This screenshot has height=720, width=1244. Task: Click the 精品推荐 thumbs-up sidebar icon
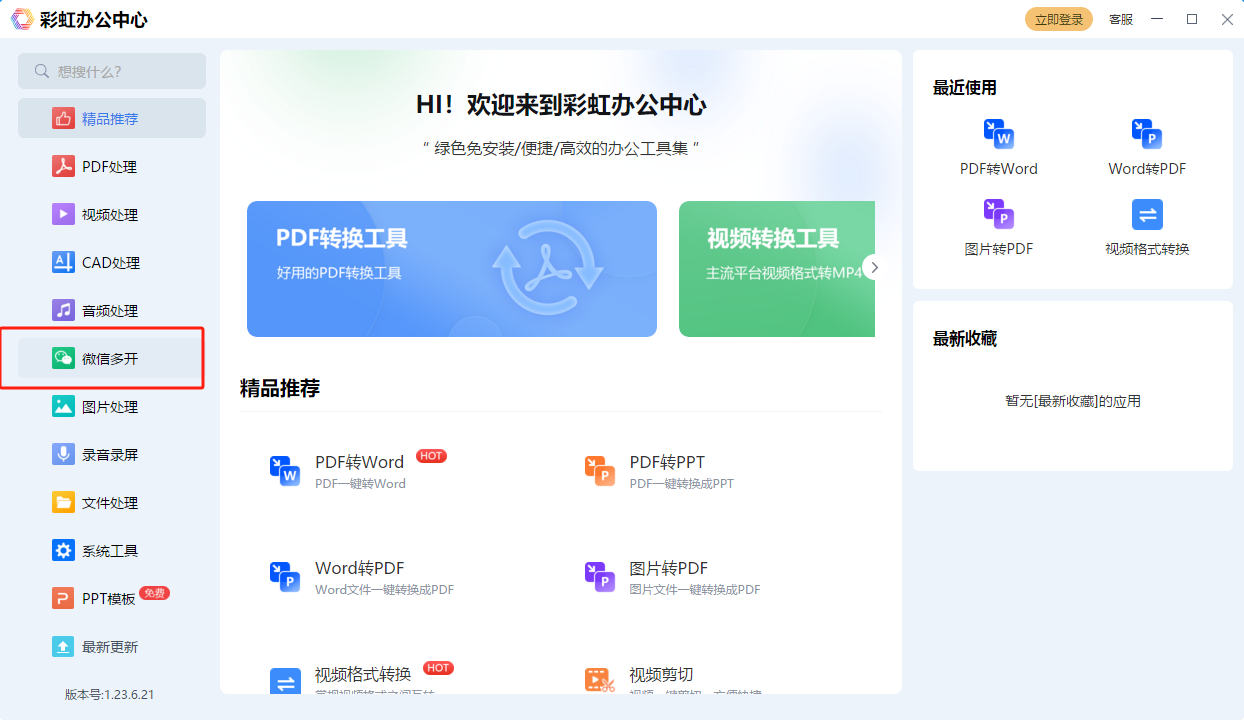tap(64, 119)
